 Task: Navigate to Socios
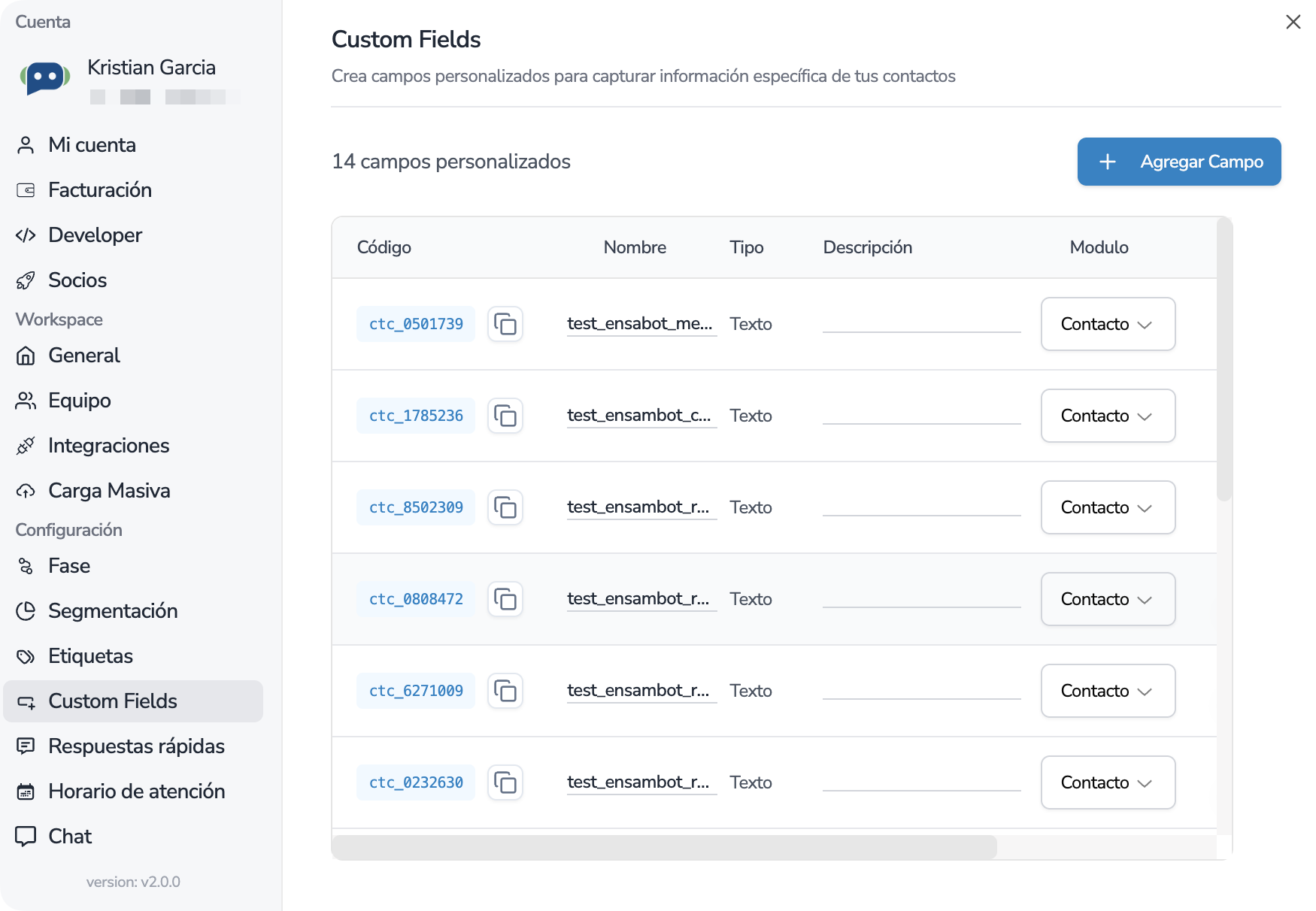click(x=133, y=280)
